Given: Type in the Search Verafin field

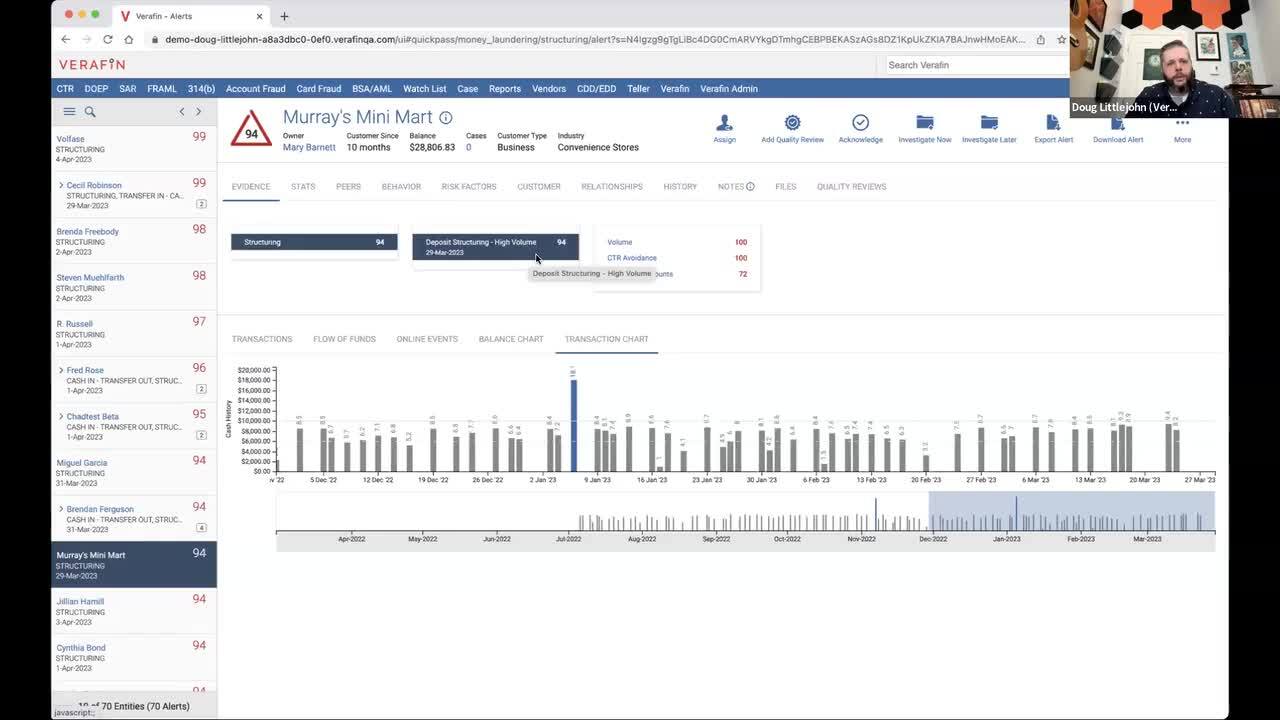Looking at the screenshot, I should pyautogui.click(x=975, y=65).
